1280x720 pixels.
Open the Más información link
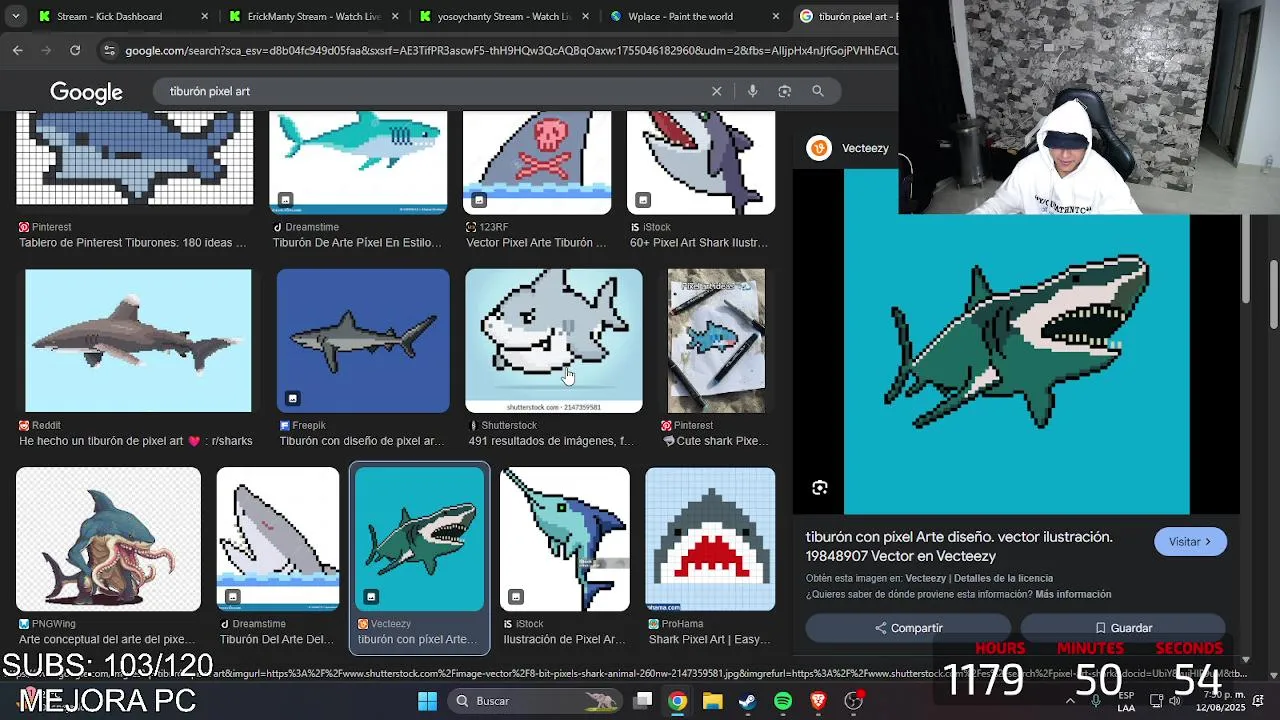[1073, 594]
